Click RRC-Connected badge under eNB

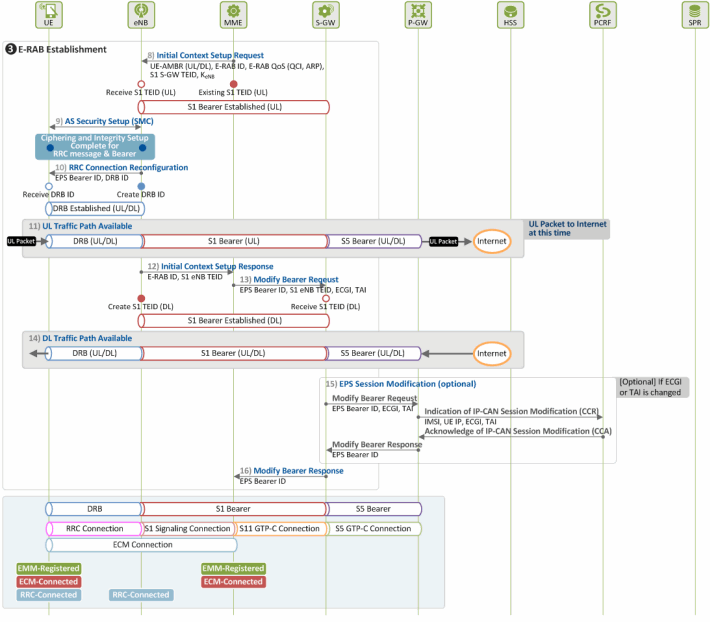(141, 595)
